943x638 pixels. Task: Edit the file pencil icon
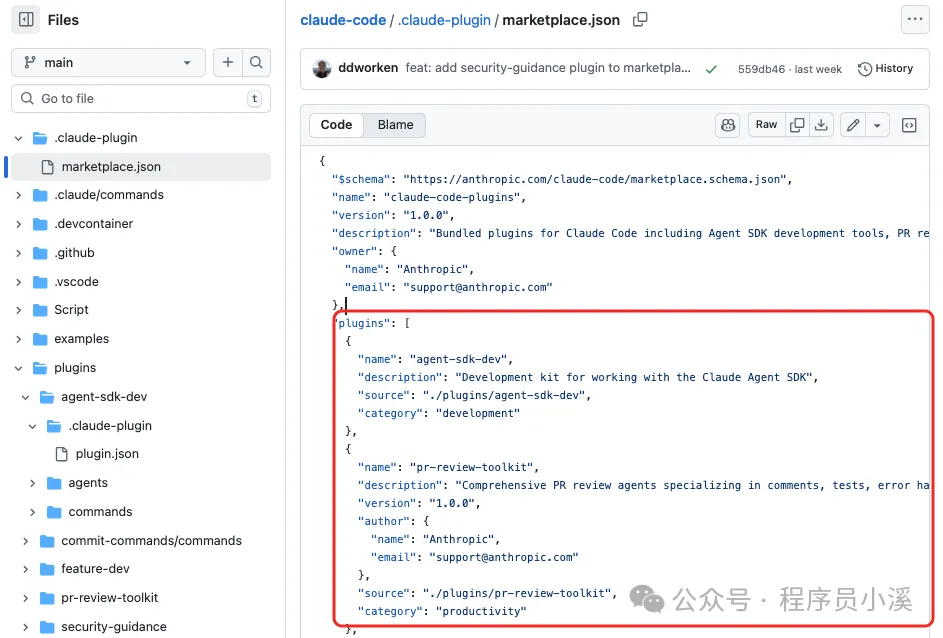tap(853, 125)
